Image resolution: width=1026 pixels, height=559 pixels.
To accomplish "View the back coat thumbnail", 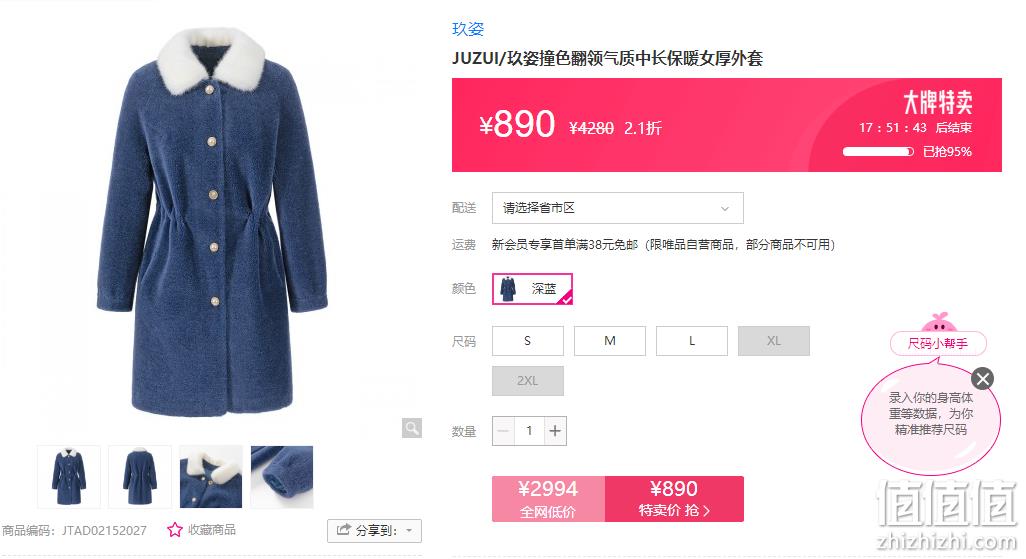I will coord(140,477).
